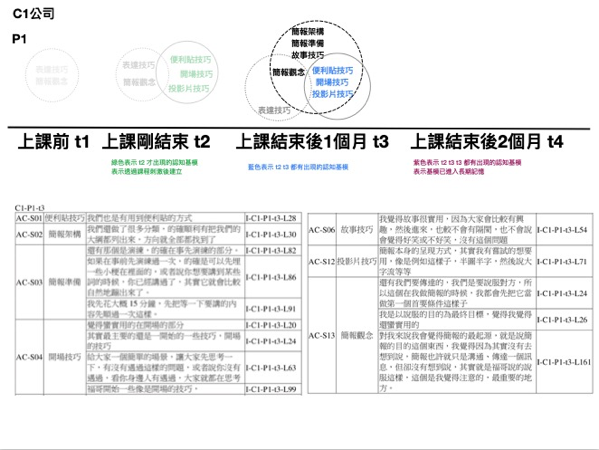This screenshot has width=599, height=450.
Task: Click the blue "投影片技巧" label in the t3 diagram
Action: click(x=332, y=94)
